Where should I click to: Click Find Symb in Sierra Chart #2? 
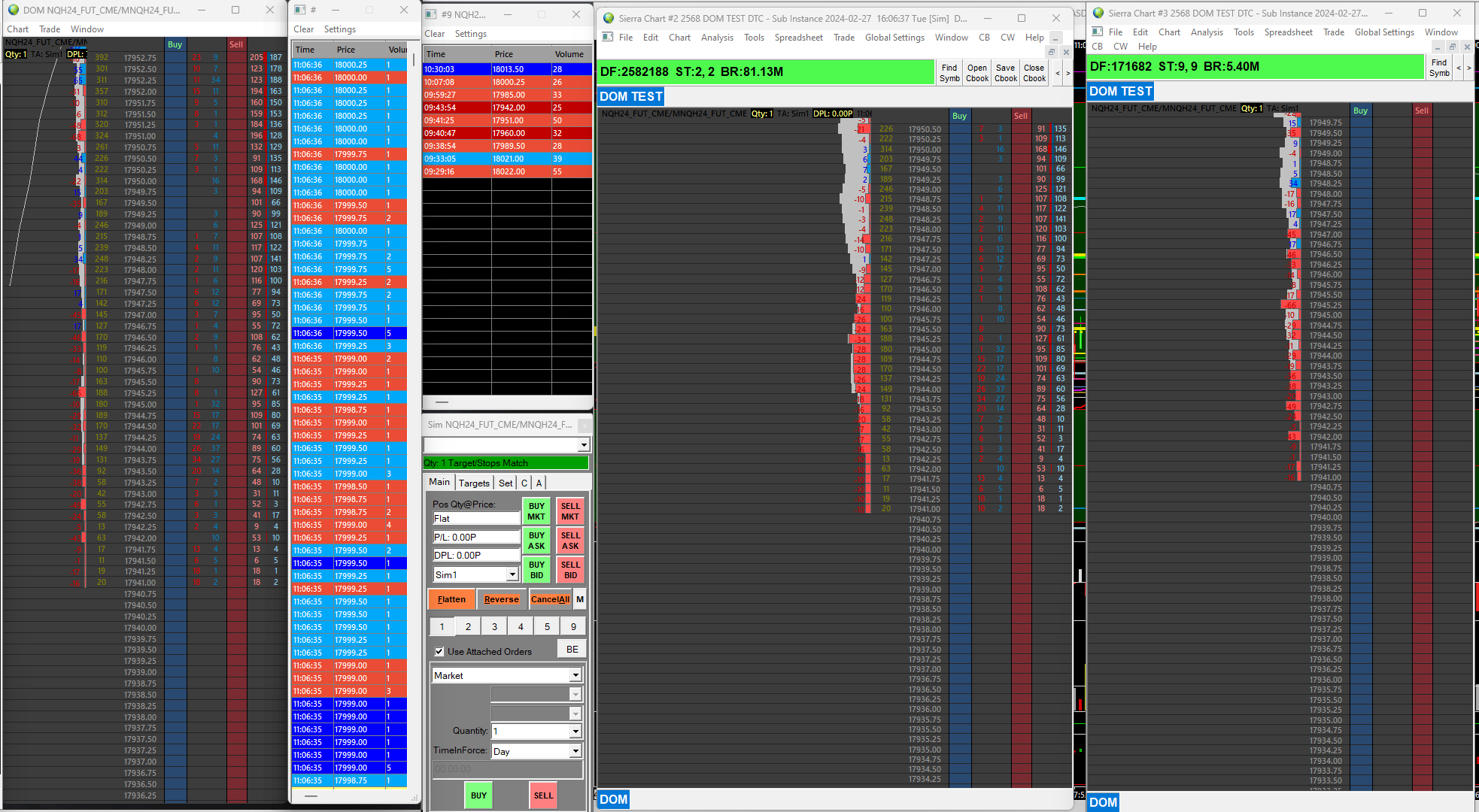click(949, 73)
